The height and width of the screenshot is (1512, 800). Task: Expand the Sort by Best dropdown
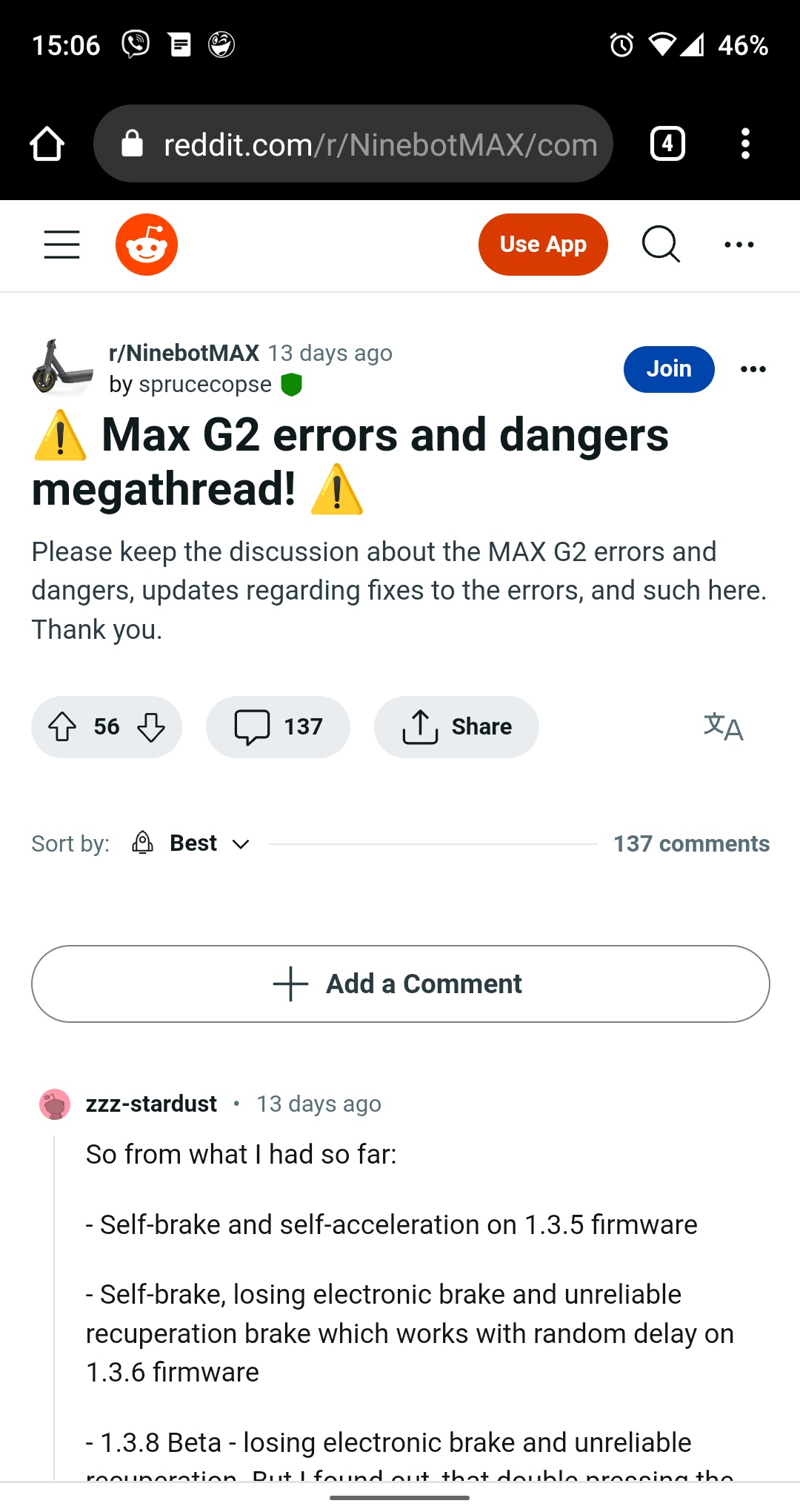point(193,843)
